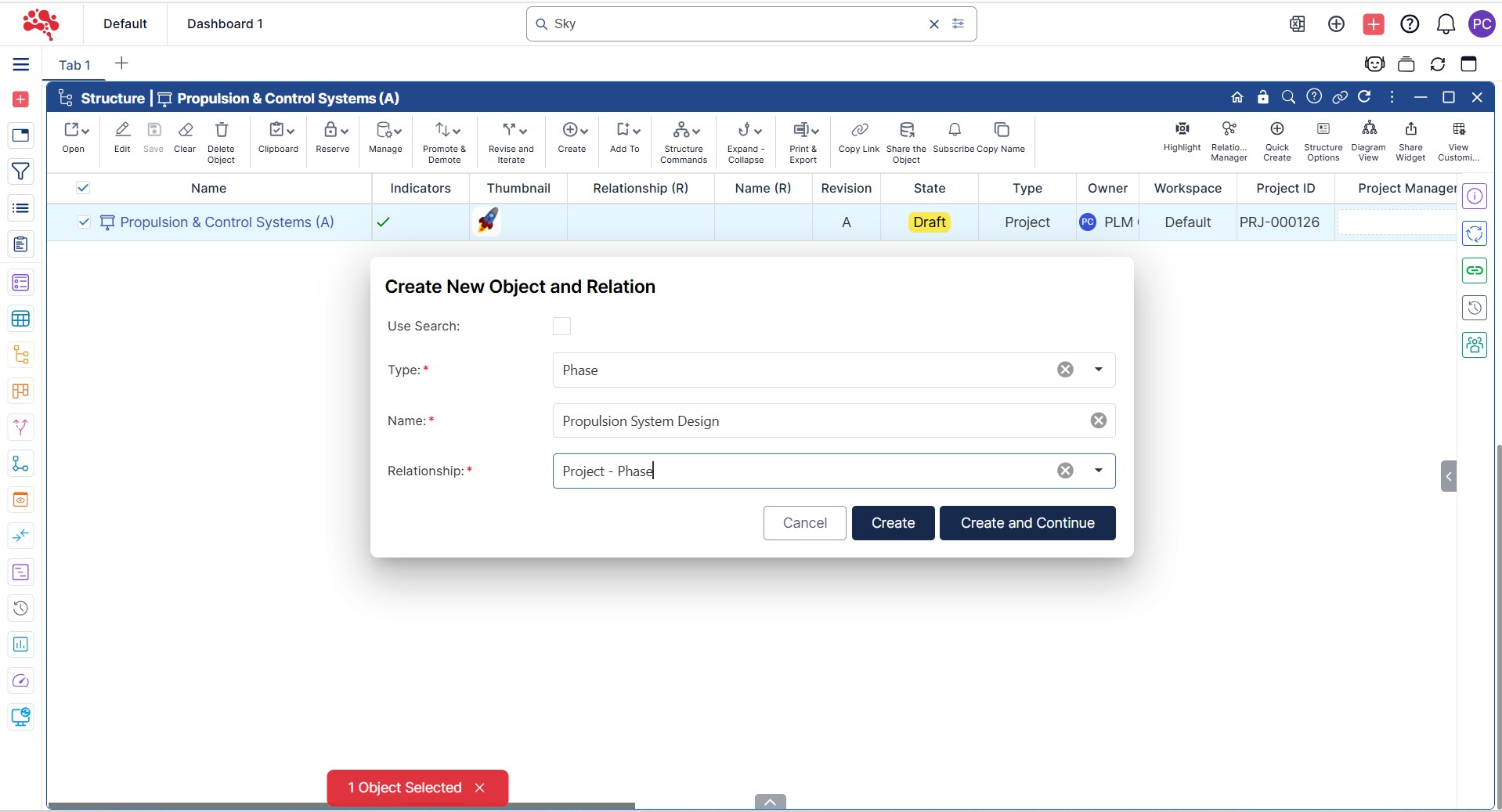This screenshot has height=812, width=1502.
Task: Open the Structure Commands dropdown
Action: pos(684,131)
